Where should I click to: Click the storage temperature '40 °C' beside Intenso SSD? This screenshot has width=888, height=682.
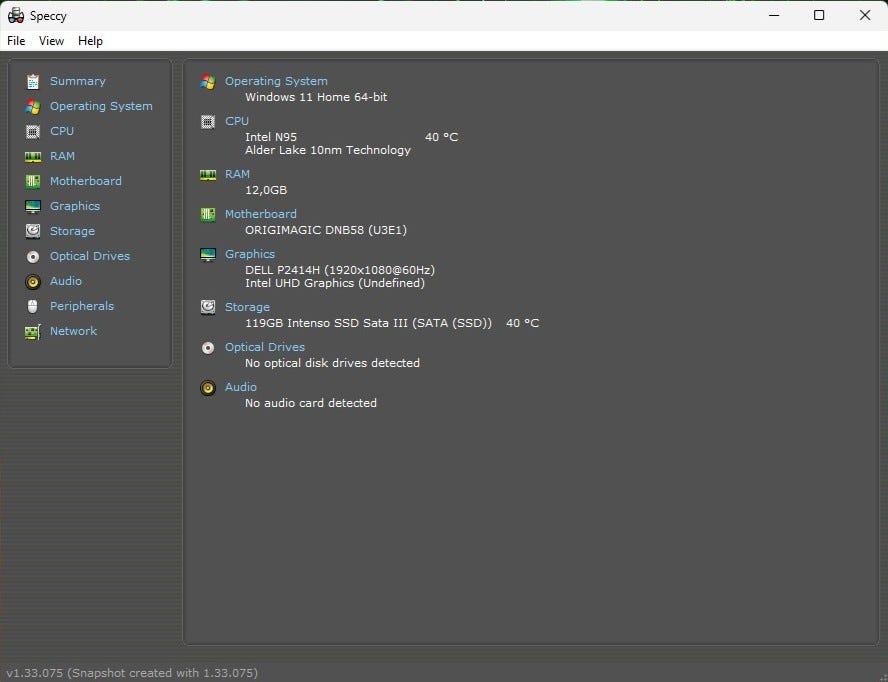[x=522, y=323]
